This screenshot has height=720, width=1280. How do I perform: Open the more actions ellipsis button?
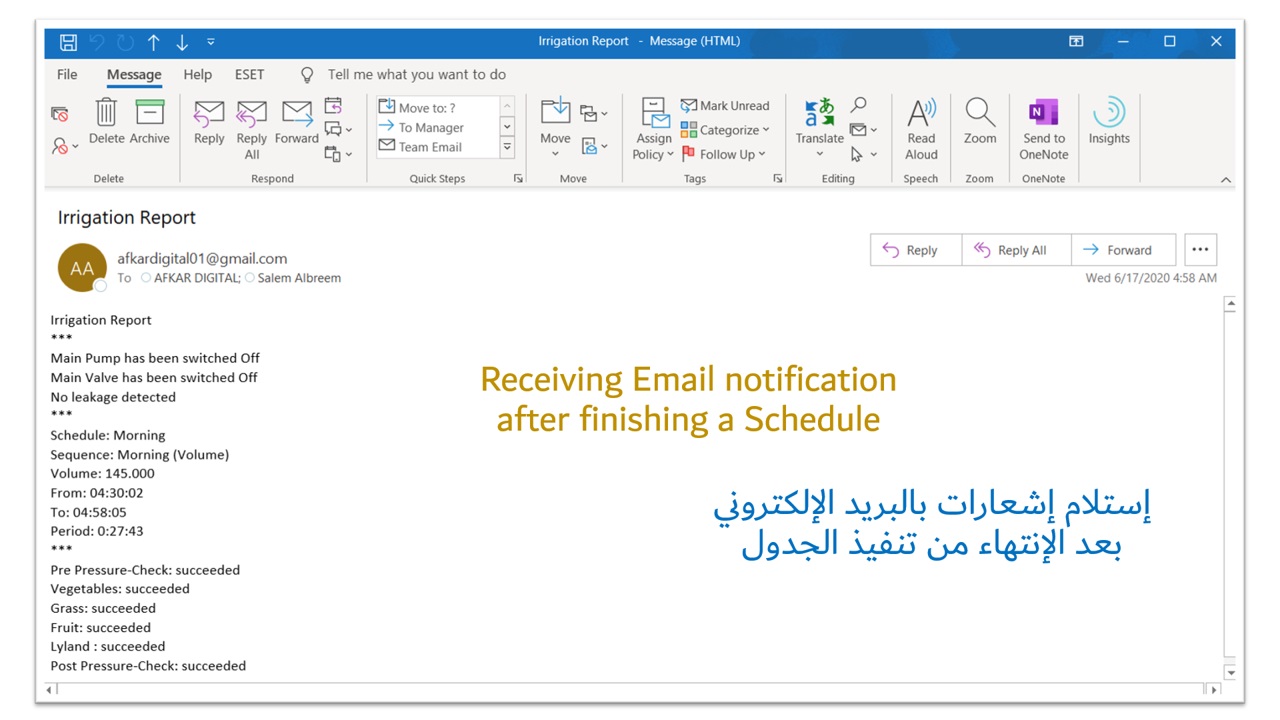[1200, 250]
